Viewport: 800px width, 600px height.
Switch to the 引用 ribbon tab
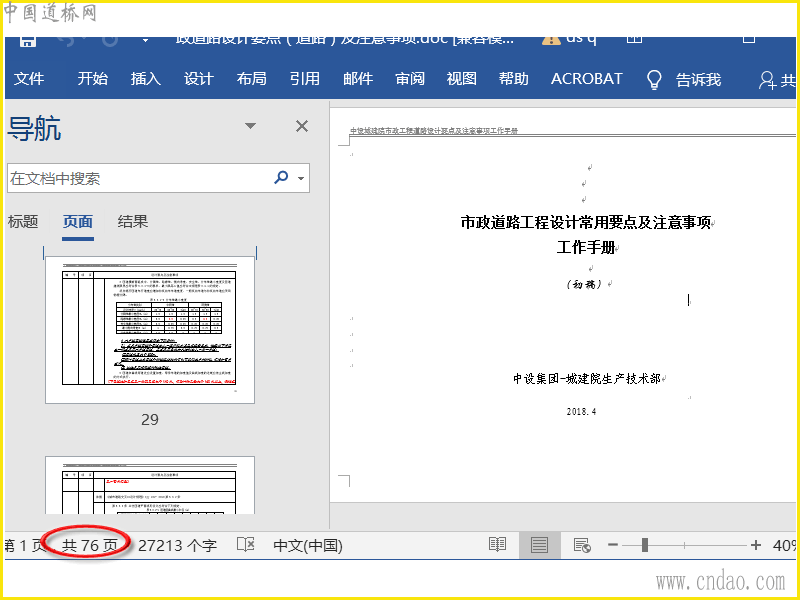click(x=305, y=79)
